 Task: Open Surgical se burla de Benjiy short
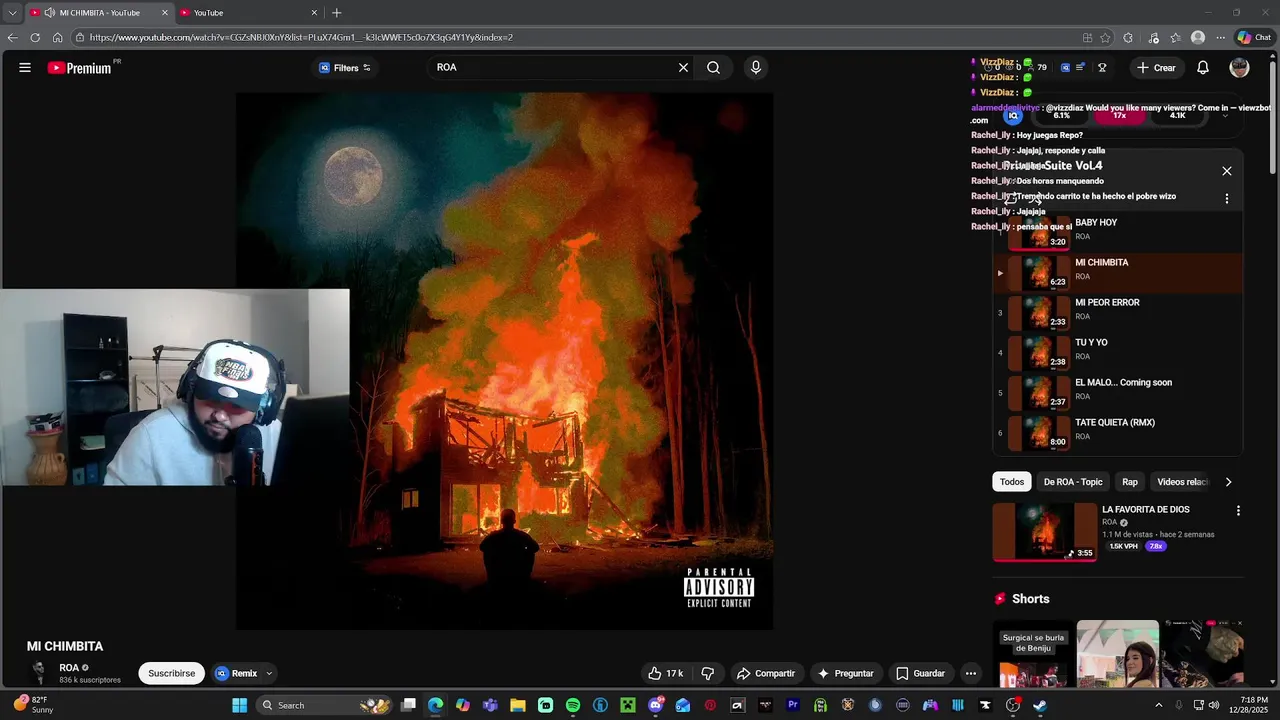tap(1032, 654)
